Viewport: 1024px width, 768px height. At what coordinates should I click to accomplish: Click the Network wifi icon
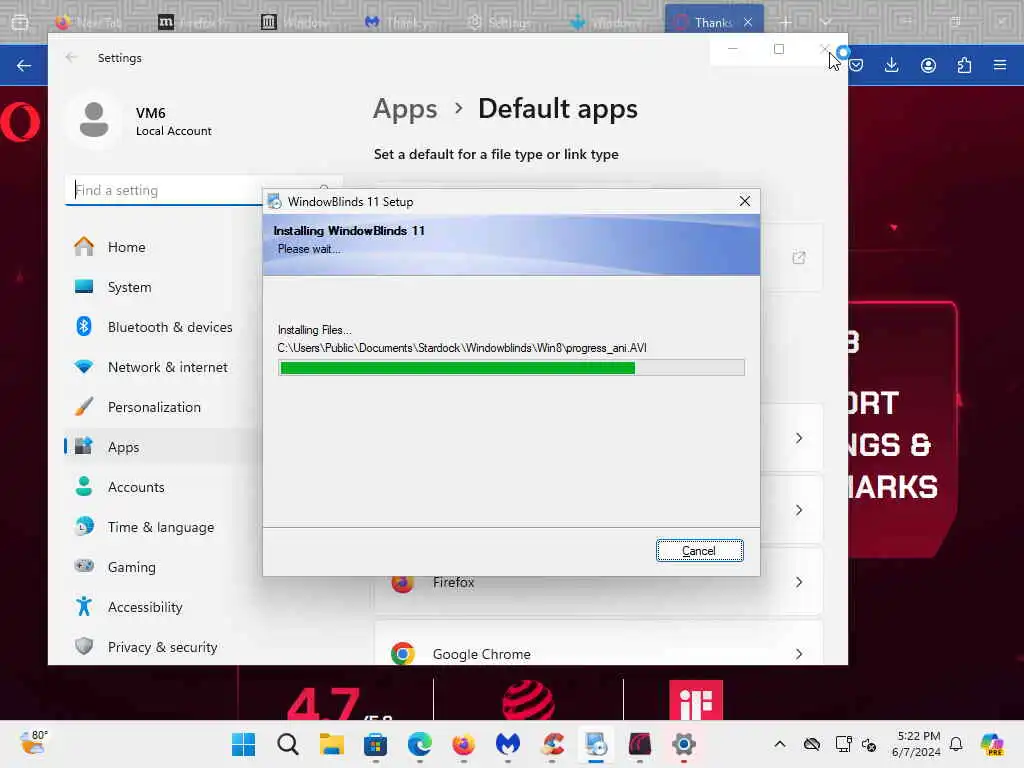click(84, 366)
